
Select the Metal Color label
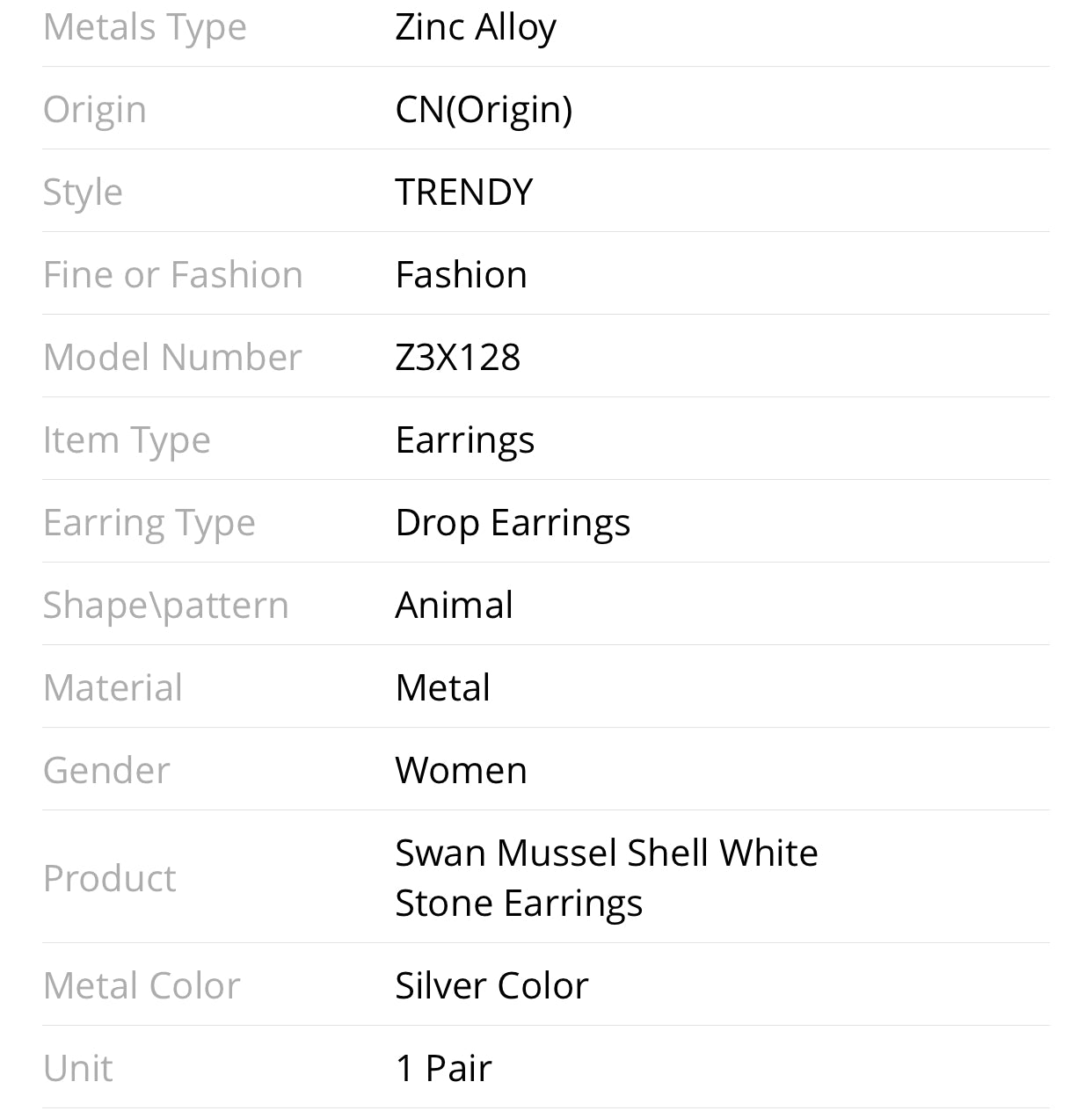142,986
